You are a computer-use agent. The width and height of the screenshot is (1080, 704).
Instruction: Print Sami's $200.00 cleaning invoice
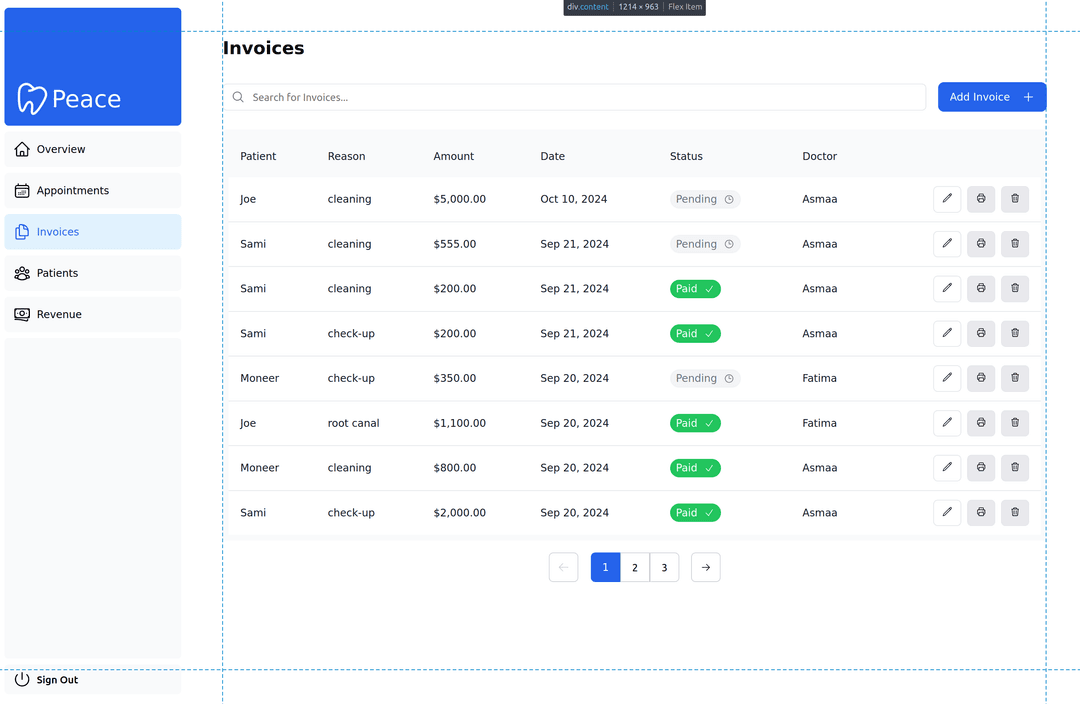[x=981, y=289]
